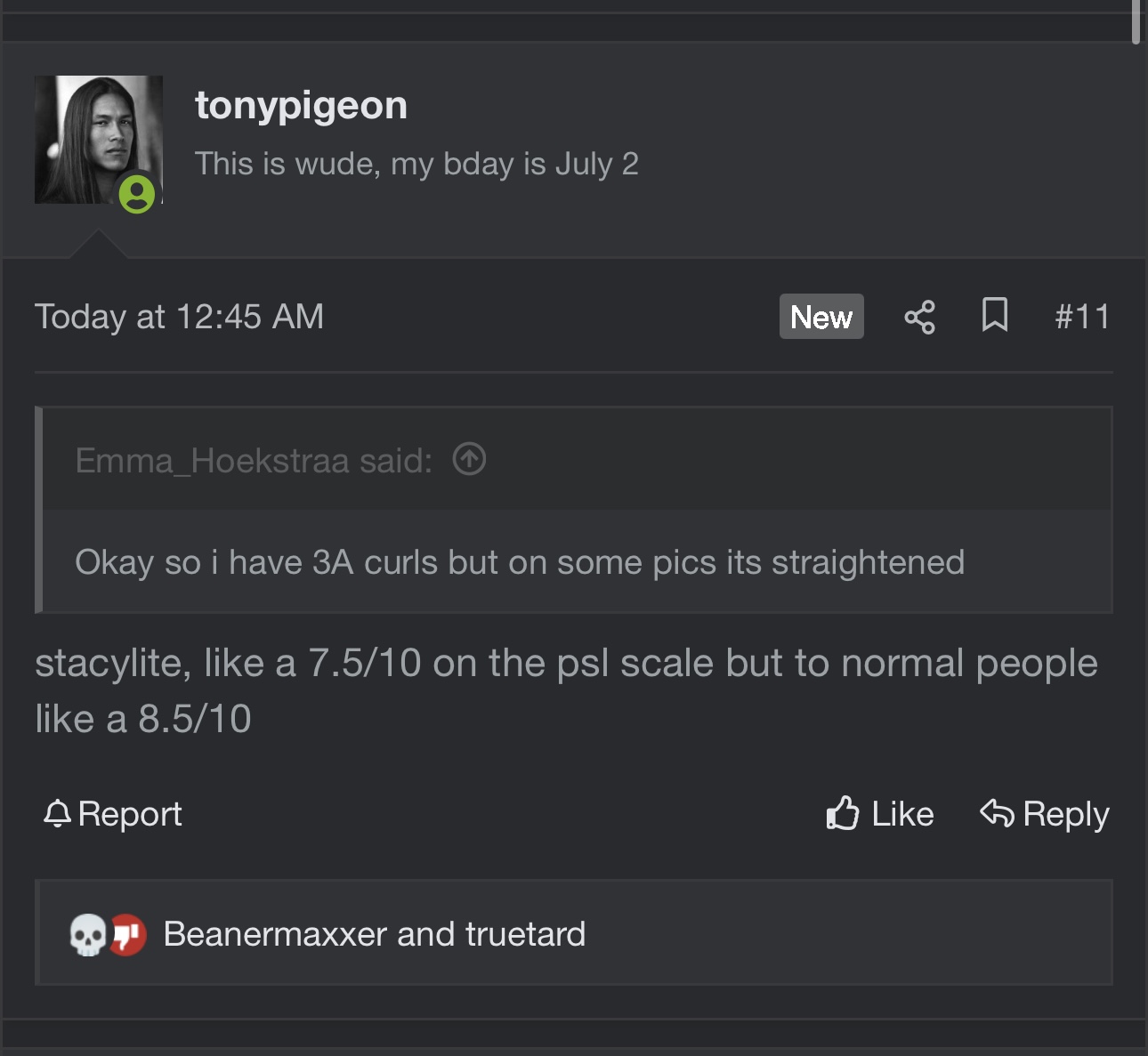The width and height of the screenshot is (1148, 1056).
Task: Click the New badge on the post
Action: coord(821,317)
